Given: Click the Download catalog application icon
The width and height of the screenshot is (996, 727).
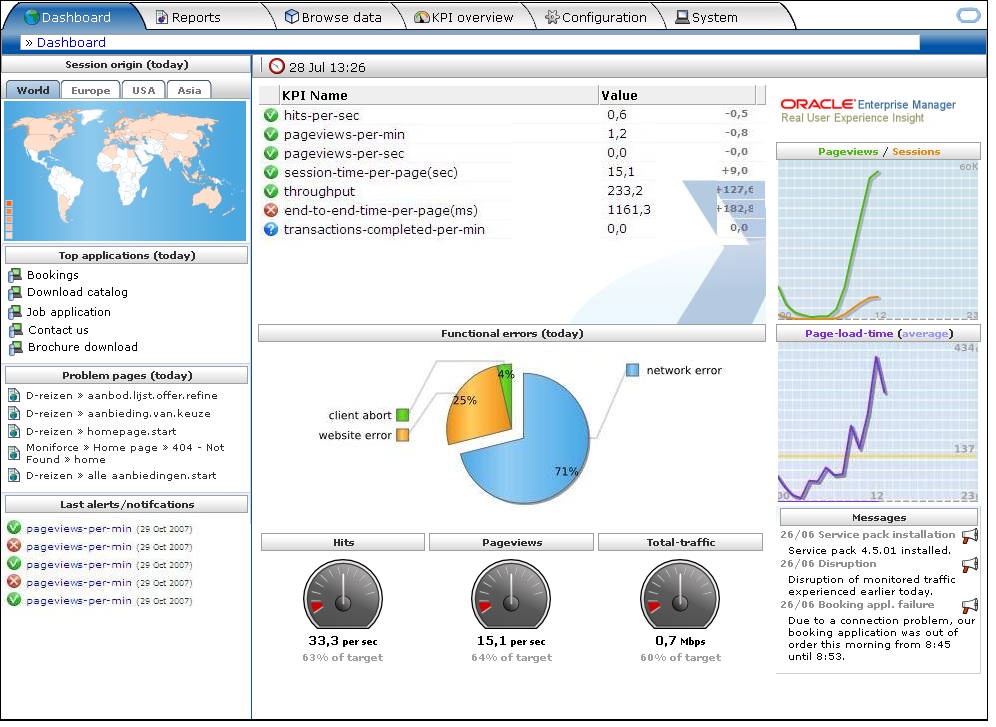Looking at the screenshot, I should tap(15, 293).
